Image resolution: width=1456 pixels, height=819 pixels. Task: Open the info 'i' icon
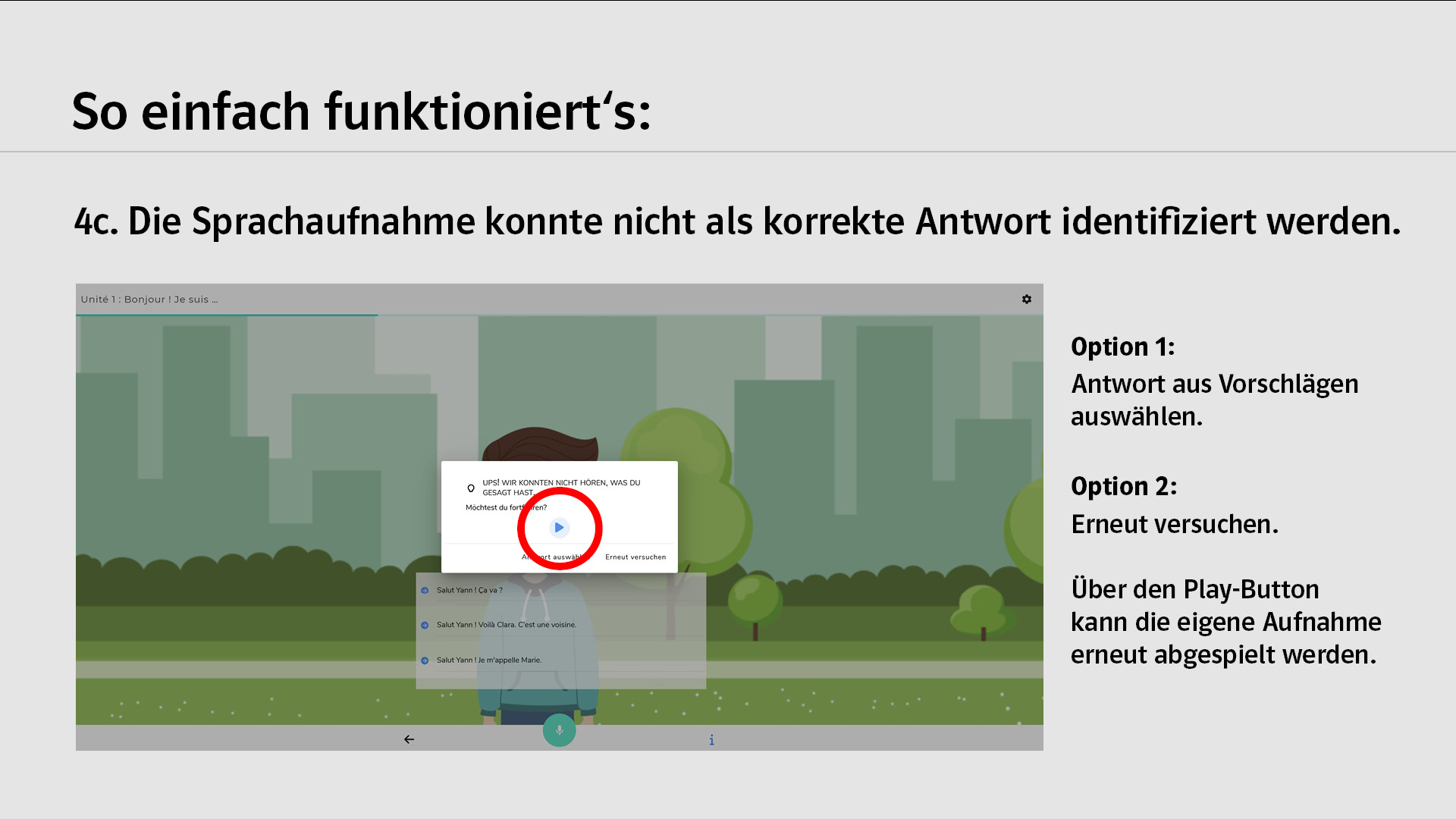[x=711, y=740]
